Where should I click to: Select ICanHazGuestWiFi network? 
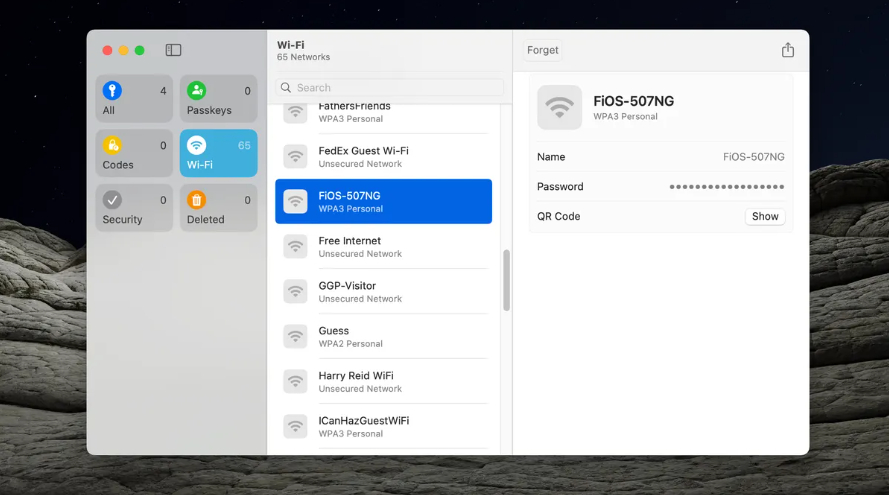tap(383, 427)
